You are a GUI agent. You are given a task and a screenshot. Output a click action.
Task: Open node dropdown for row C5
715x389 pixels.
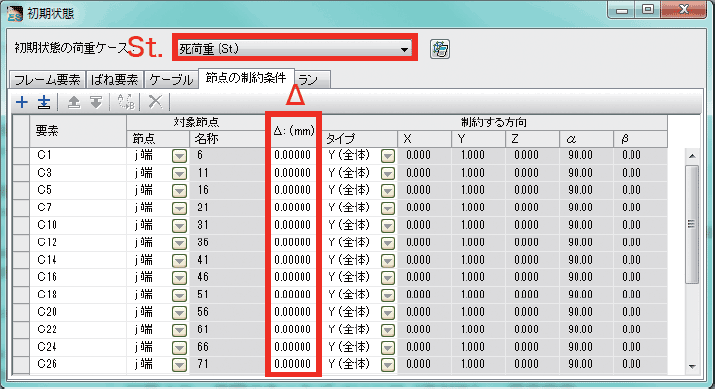click(x=180, y=191)
